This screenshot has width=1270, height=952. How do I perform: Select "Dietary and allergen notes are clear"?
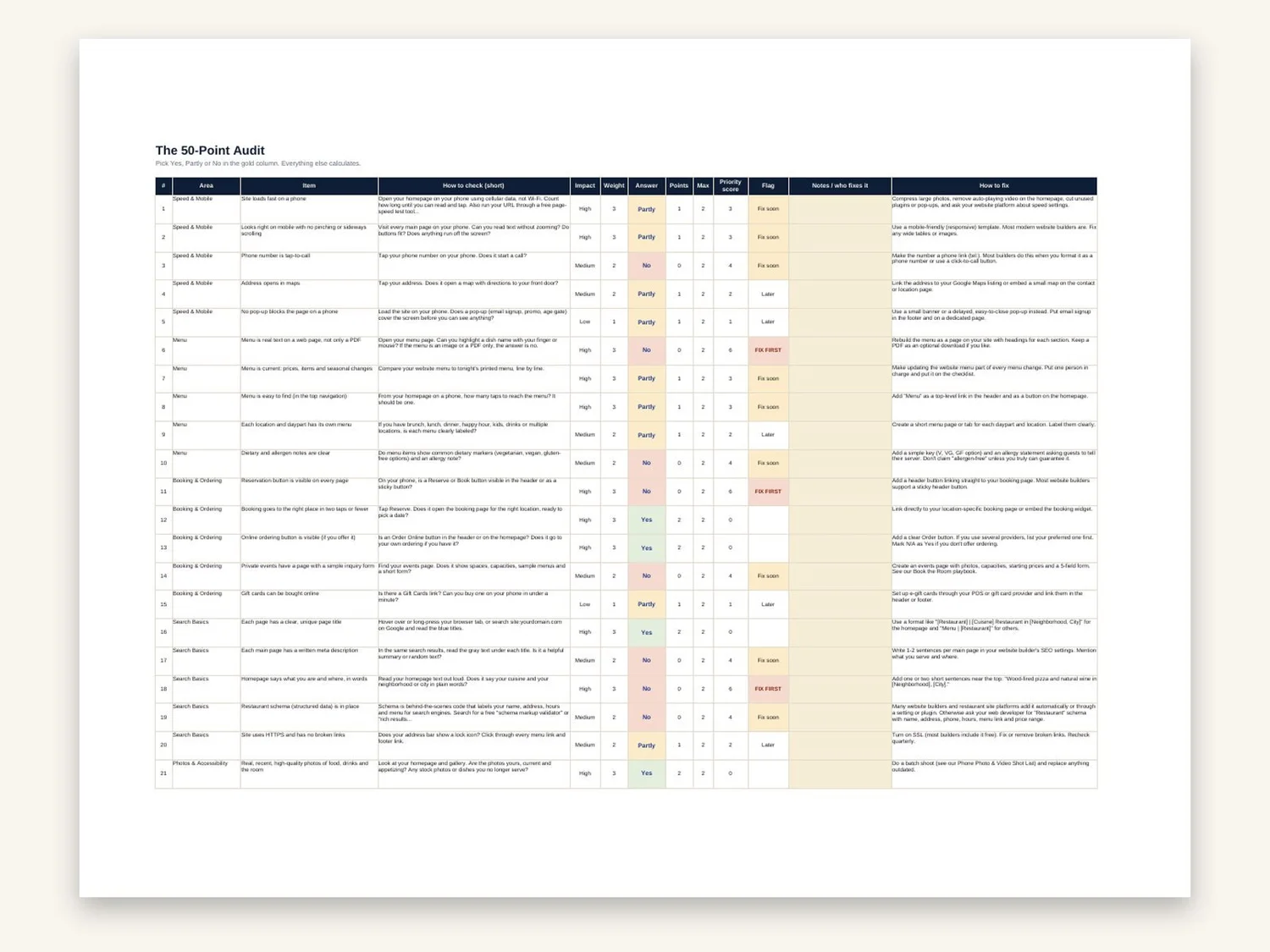[x=285, y=453]
